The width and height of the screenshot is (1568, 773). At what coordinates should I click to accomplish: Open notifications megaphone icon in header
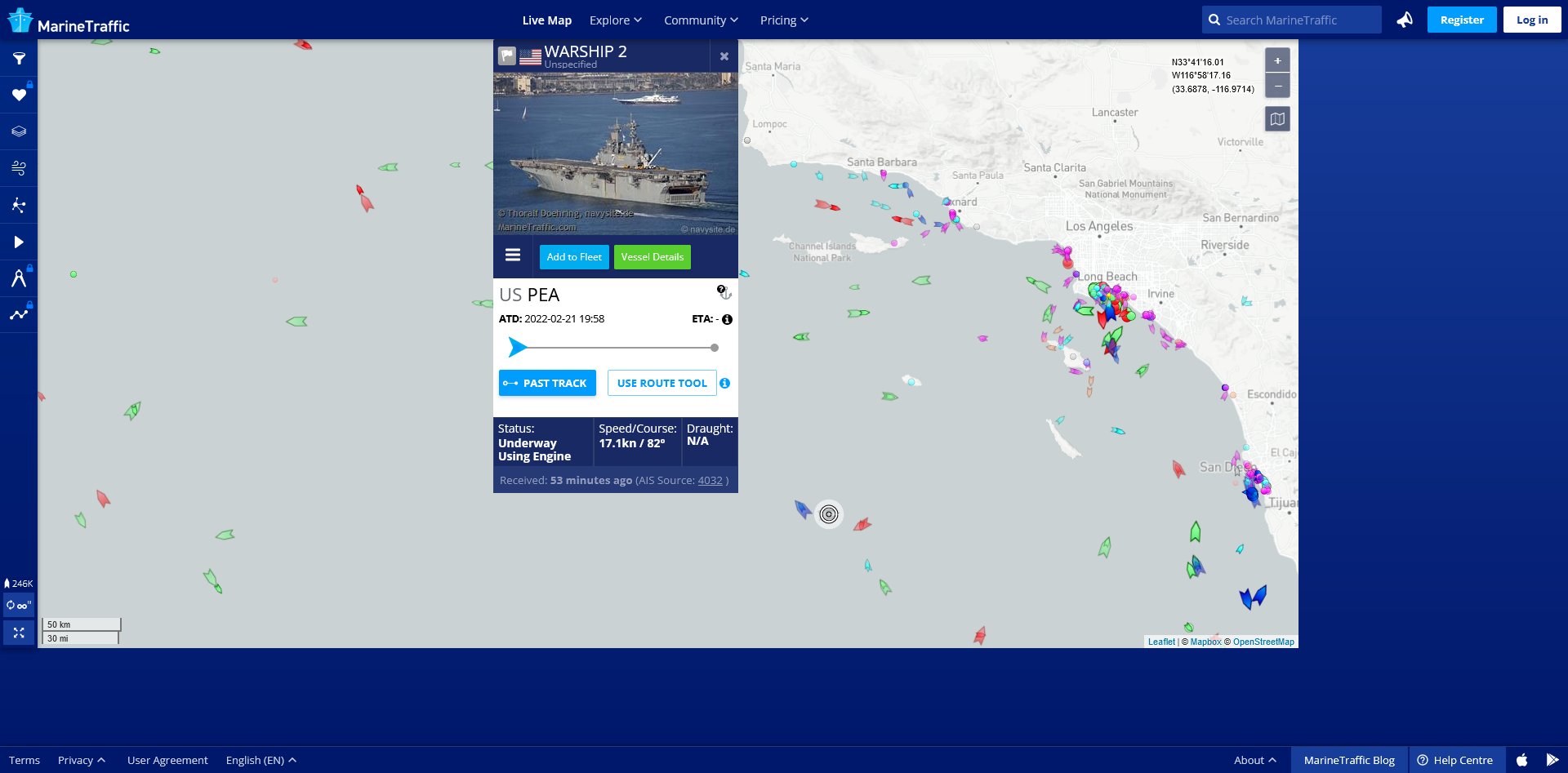coord(1405,20)
